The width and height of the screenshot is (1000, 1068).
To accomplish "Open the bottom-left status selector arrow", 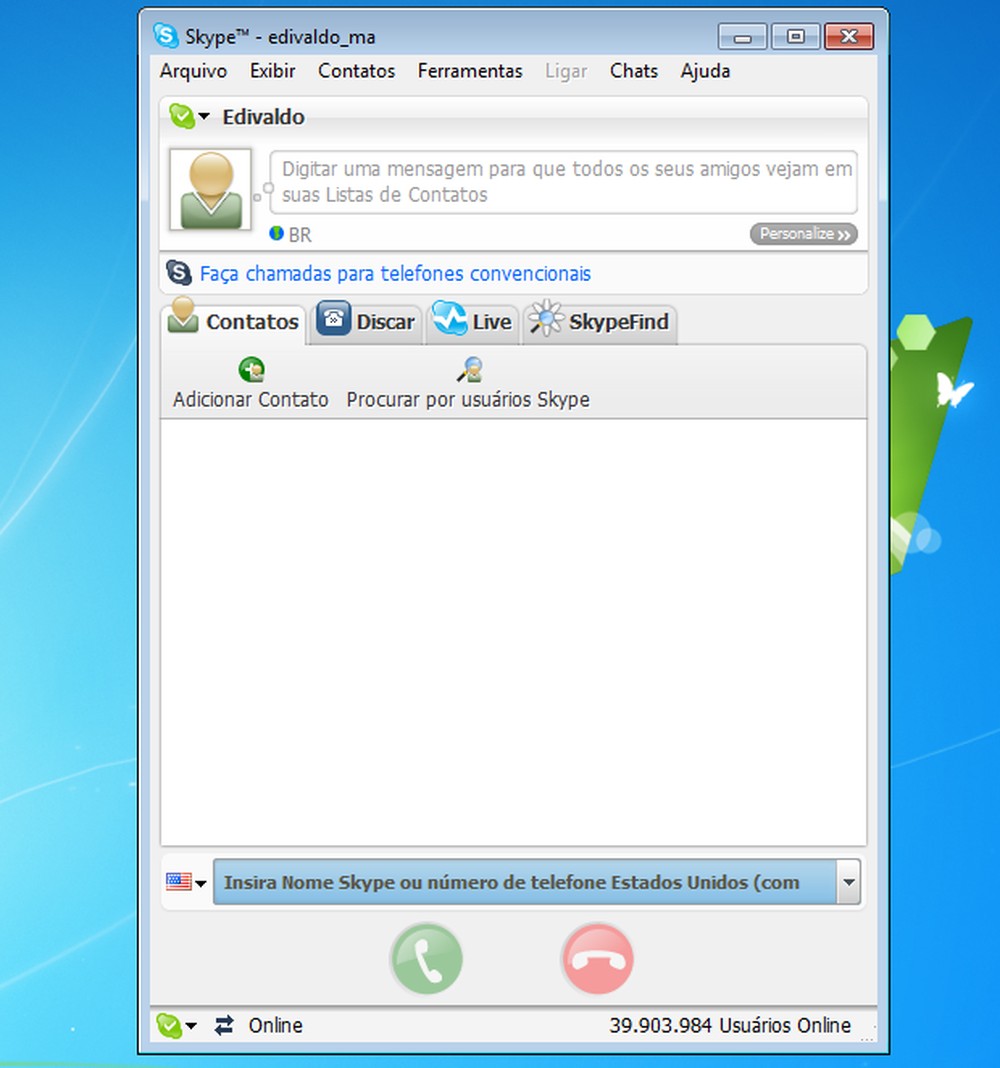I will pos(191,1026).
